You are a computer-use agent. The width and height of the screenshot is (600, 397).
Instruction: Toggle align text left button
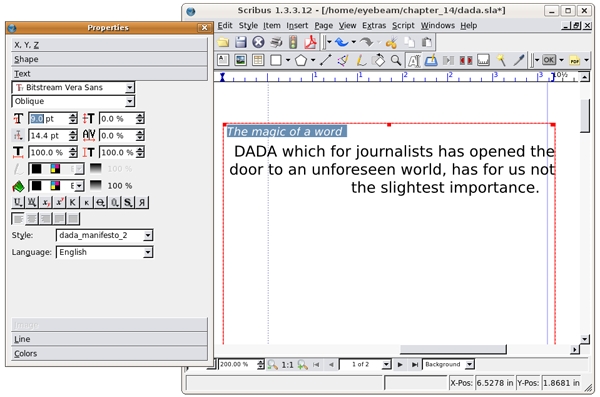18,219
